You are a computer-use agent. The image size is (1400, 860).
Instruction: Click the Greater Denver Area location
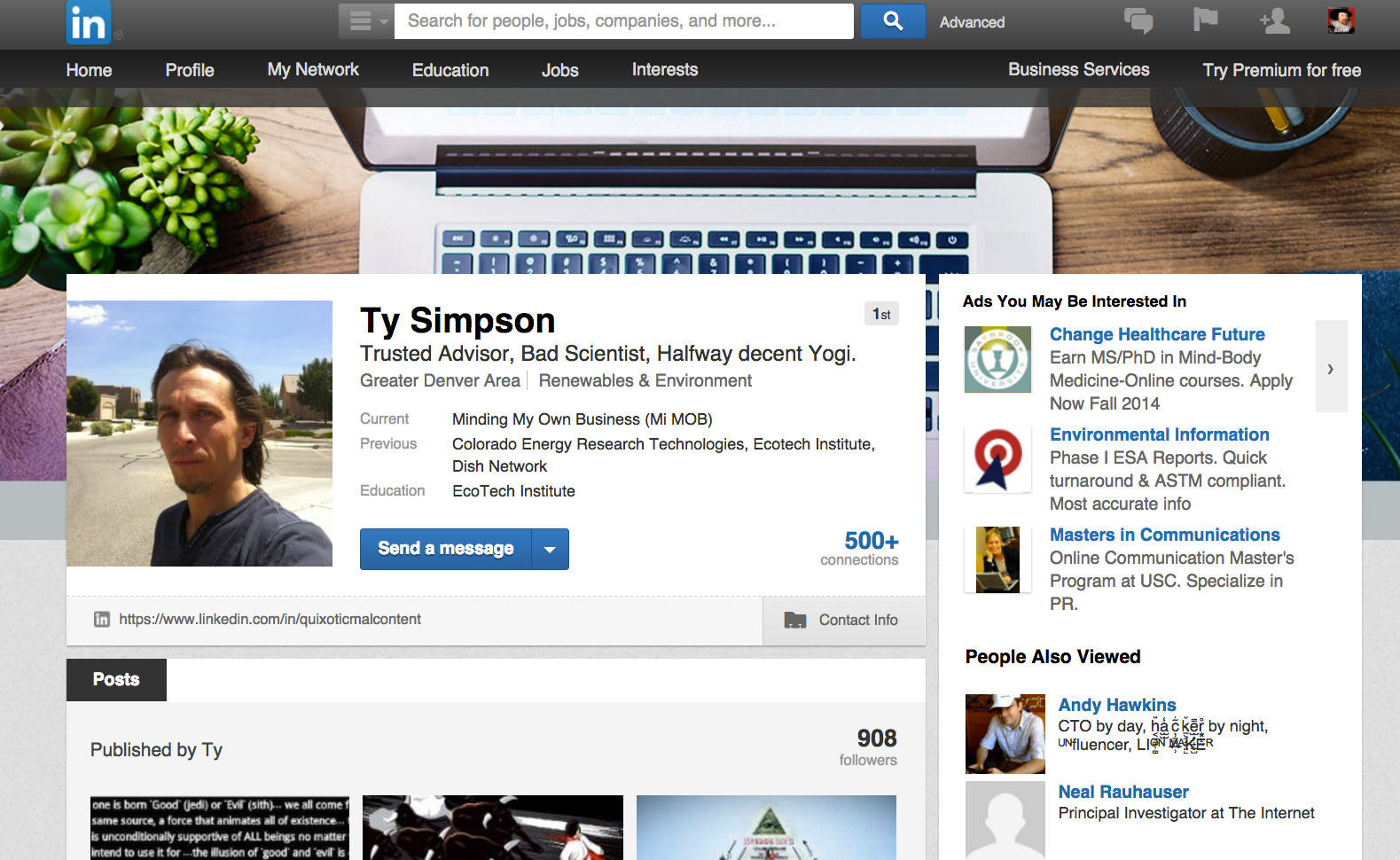point(440,380)
